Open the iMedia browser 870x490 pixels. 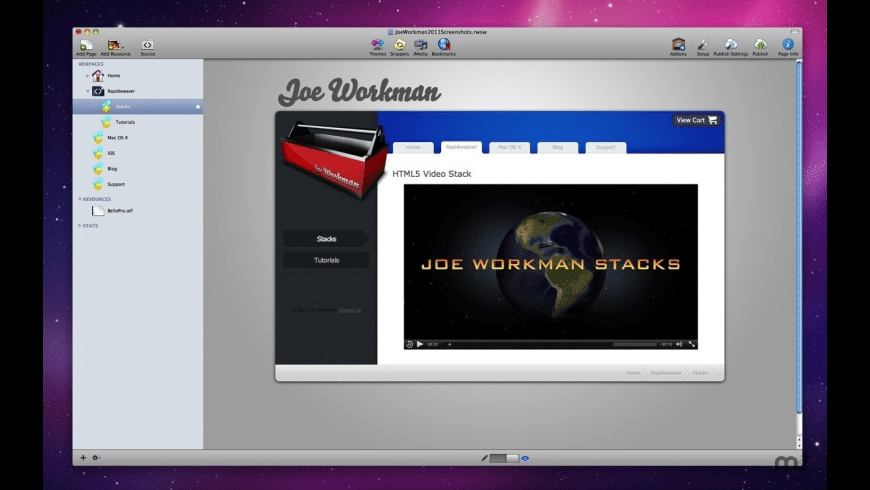(421, 47)
